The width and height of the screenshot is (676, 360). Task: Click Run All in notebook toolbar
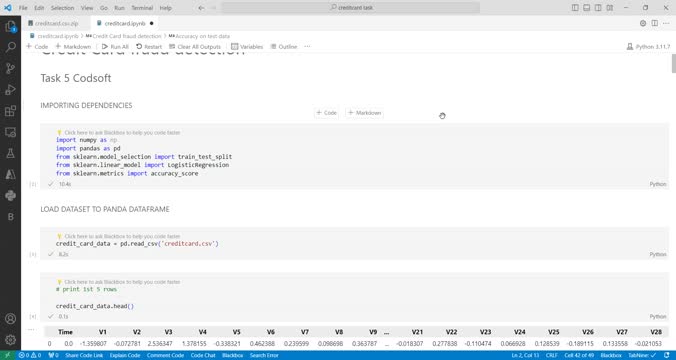tap(115, 47)
